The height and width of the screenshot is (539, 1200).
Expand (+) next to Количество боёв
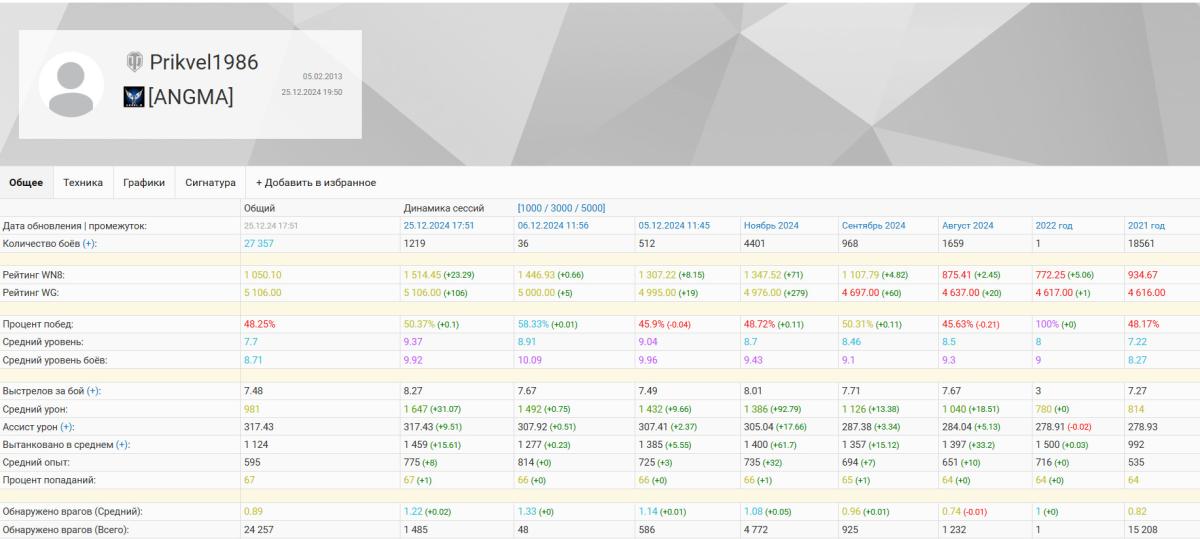[89, 244]
